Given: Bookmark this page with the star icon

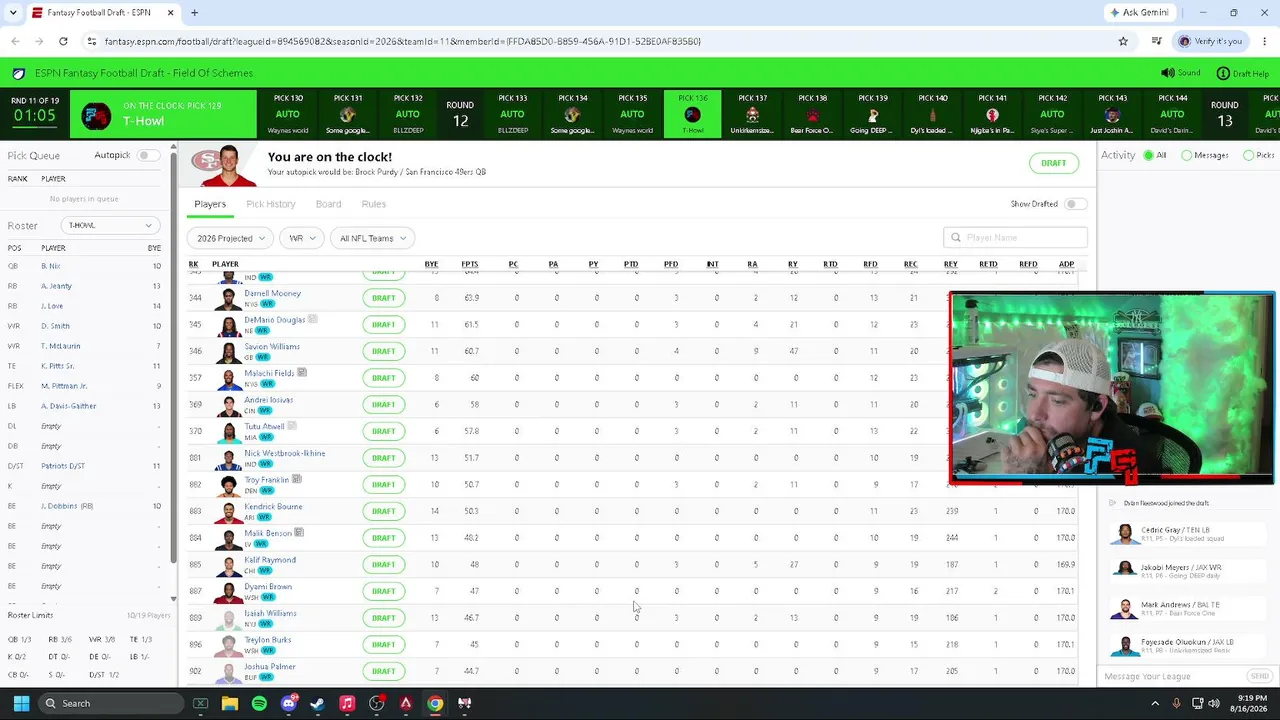Looking at the screenshot, I should [1123, 41].
